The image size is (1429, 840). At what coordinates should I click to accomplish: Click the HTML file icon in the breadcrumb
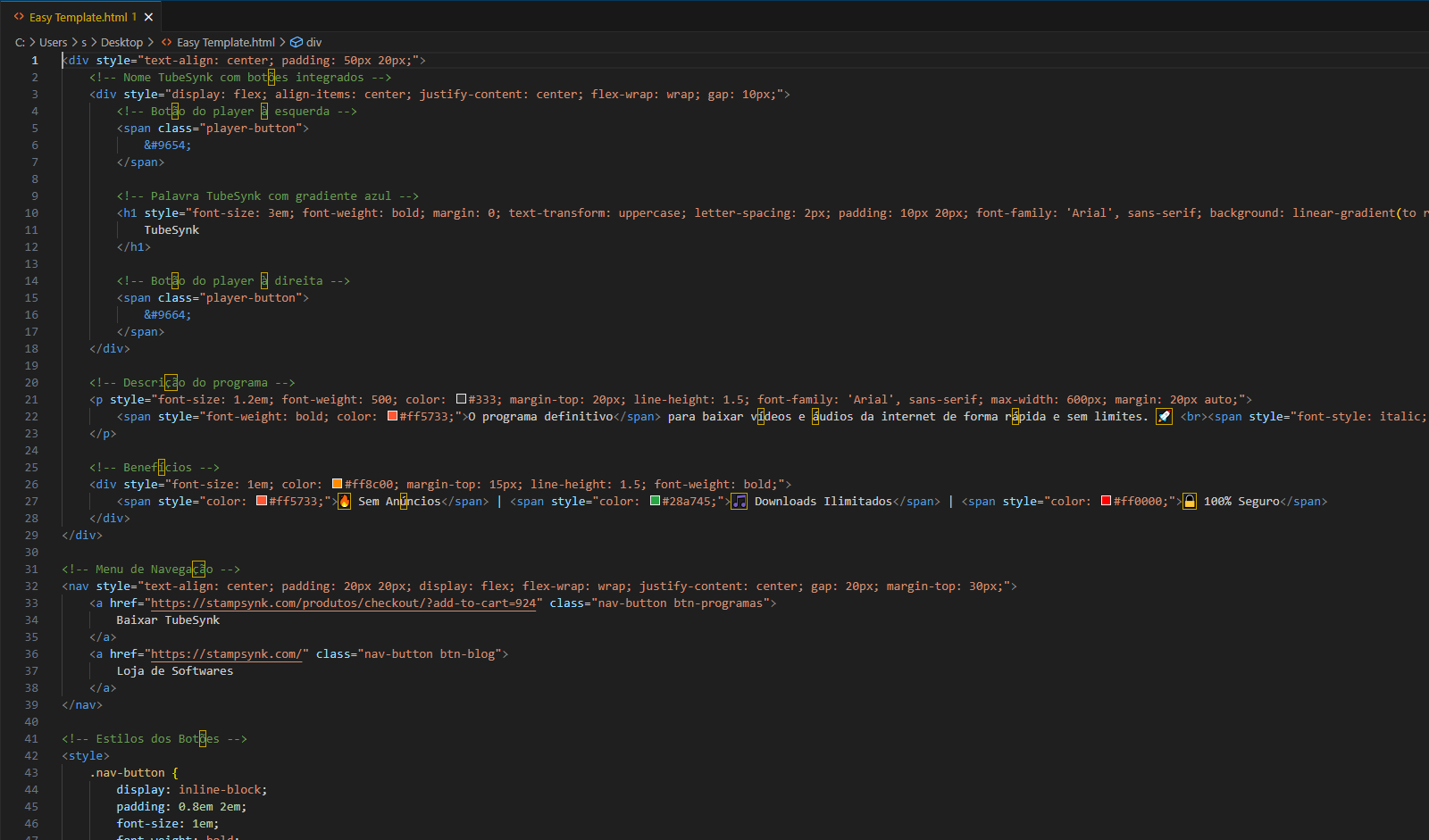click(x=167, y=42)
